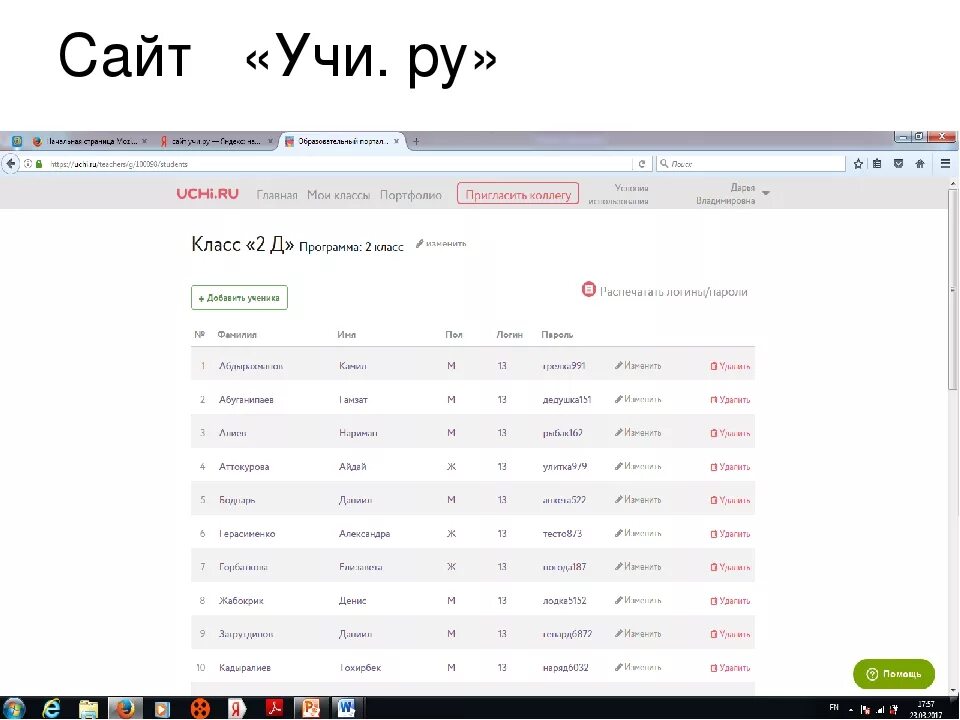Click Распечатать логины/пароли print link

[x=665, y=291]
